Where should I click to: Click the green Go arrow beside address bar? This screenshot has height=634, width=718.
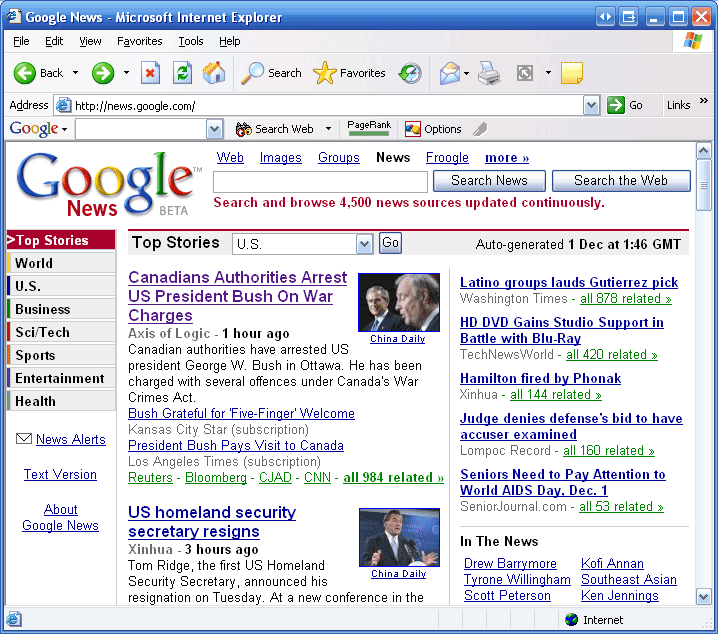pos(615,105)
